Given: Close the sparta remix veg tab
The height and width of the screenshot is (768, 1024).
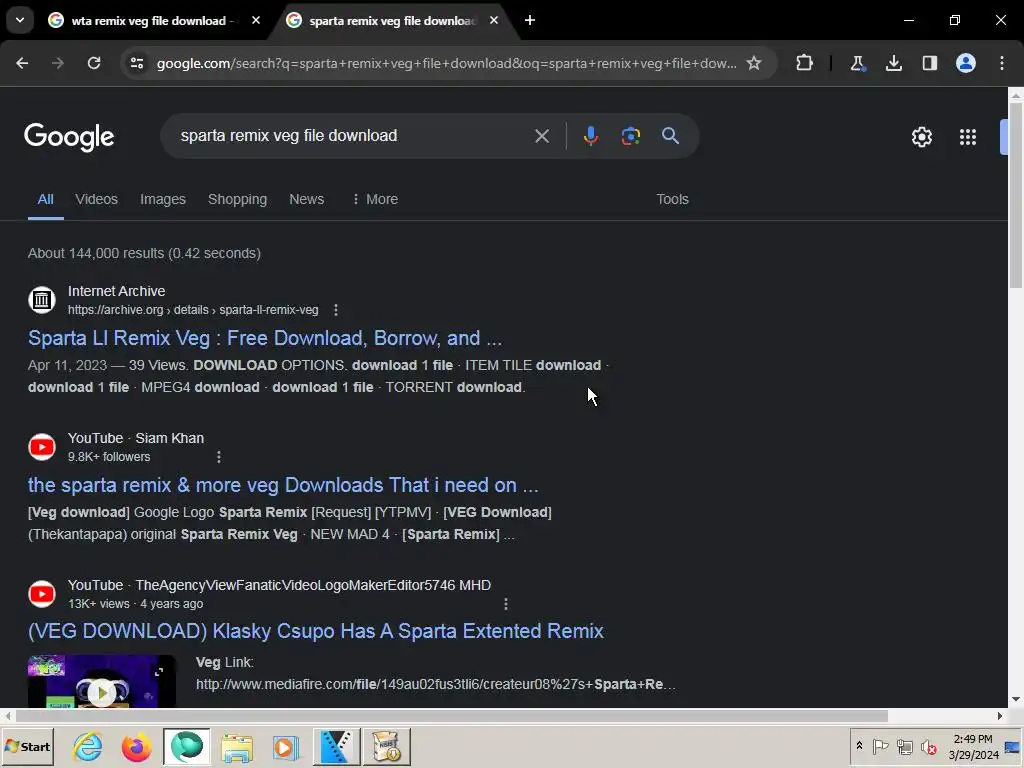Looking at the screenshot, I should point(494,20).
